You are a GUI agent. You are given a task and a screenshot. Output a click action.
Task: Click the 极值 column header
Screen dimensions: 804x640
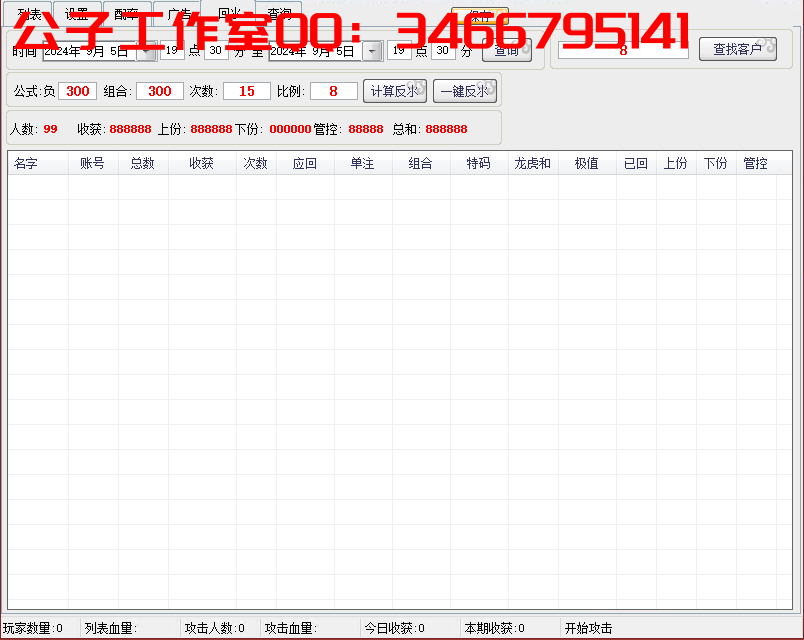point(587,164)
